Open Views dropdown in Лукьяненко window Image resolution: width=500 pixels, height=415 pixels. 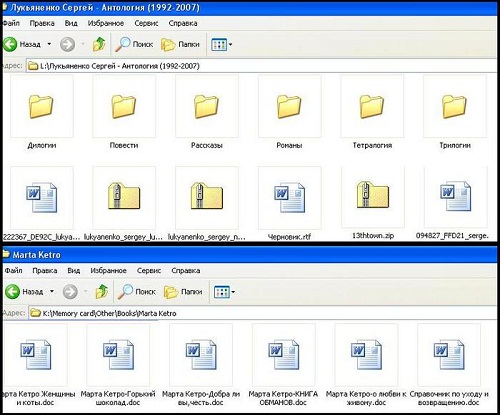pyautogui.click(x=230, y=44)
